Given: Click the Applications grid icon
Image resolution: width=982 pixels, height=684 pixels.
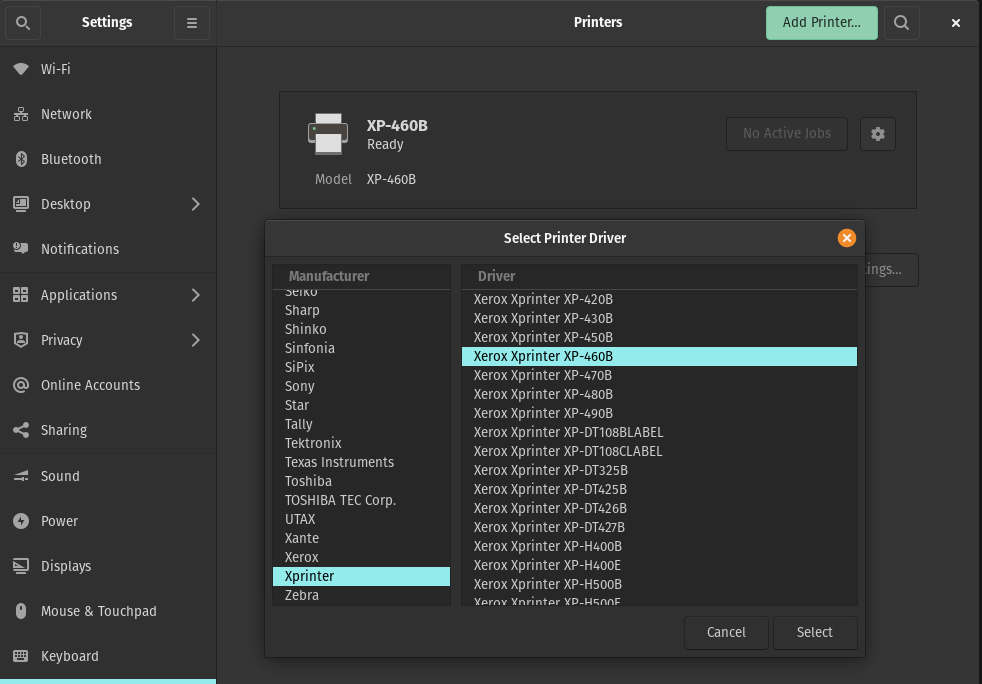Looking at the screenshot, I should point(21,295).
